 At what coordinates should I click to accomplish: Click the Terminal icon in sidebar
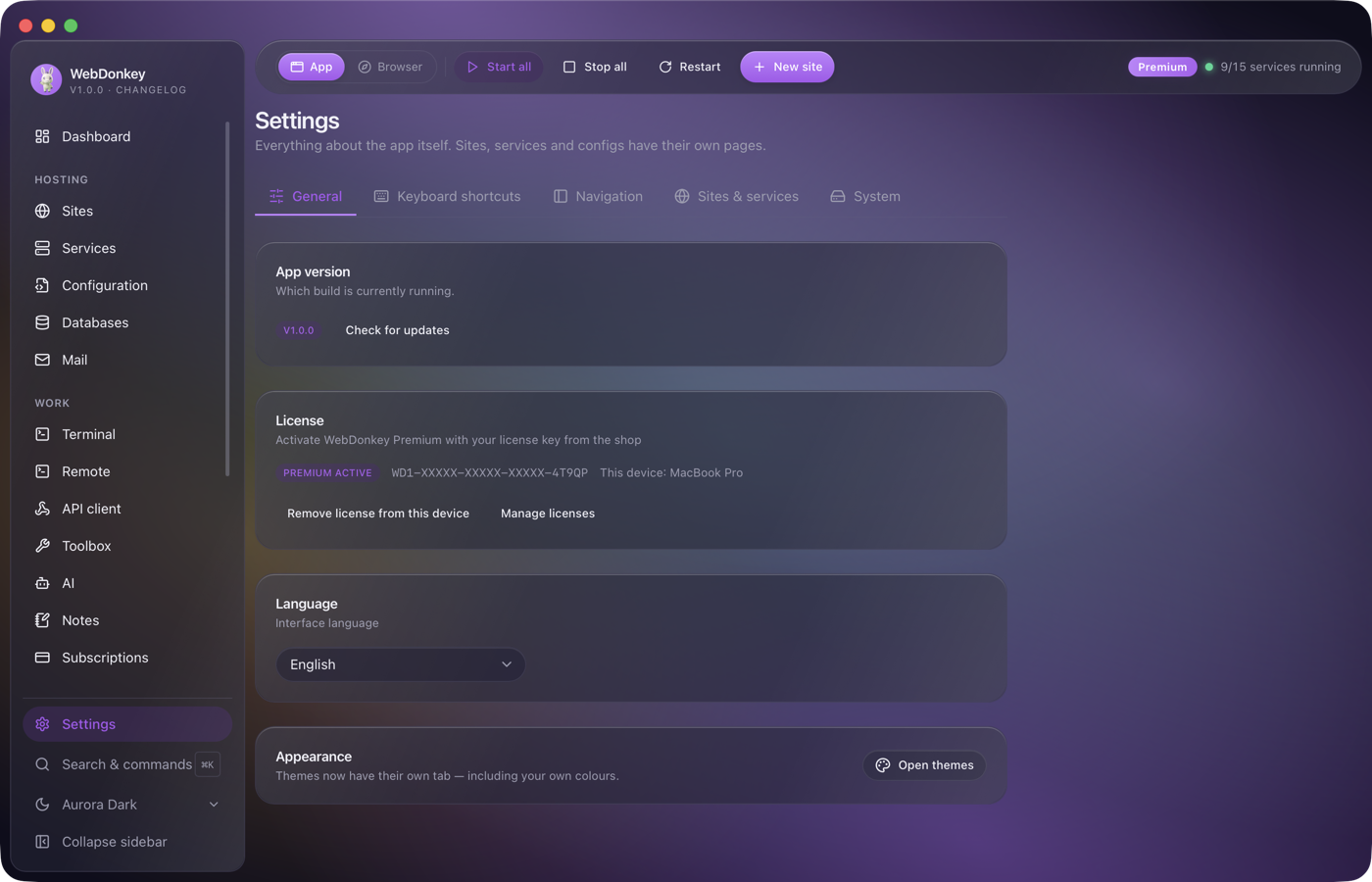pos(42,434)
